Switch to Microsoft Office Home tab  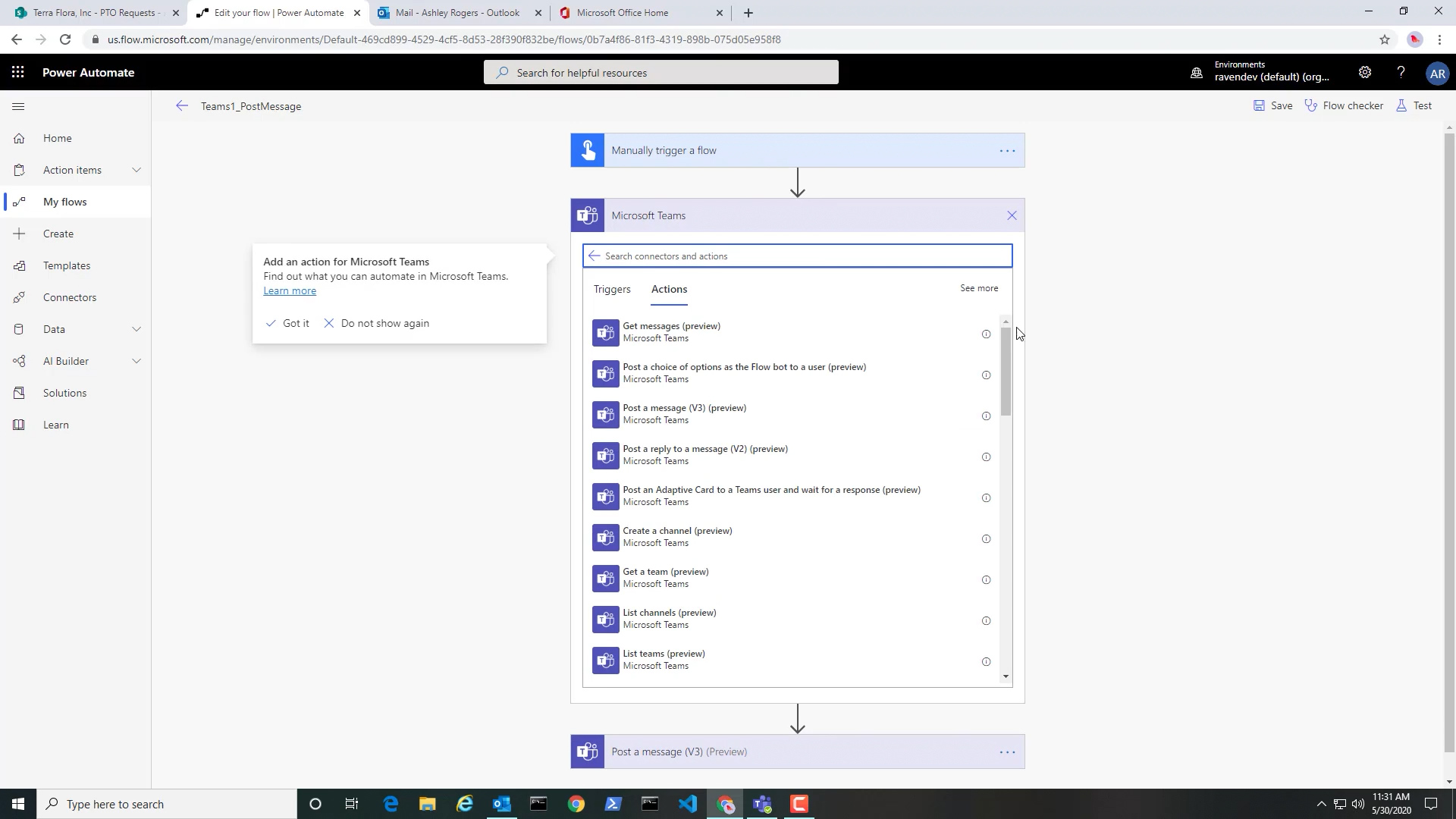641,13
